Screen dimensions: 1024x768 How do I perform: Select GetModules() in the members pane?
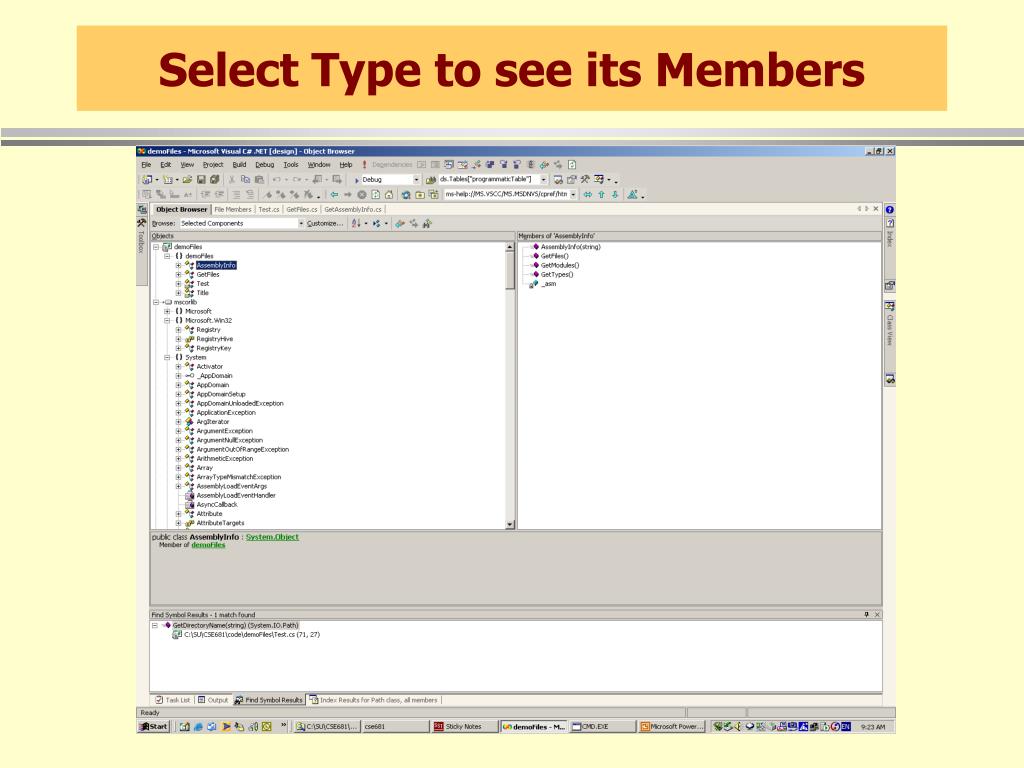(x=560, y=266)
